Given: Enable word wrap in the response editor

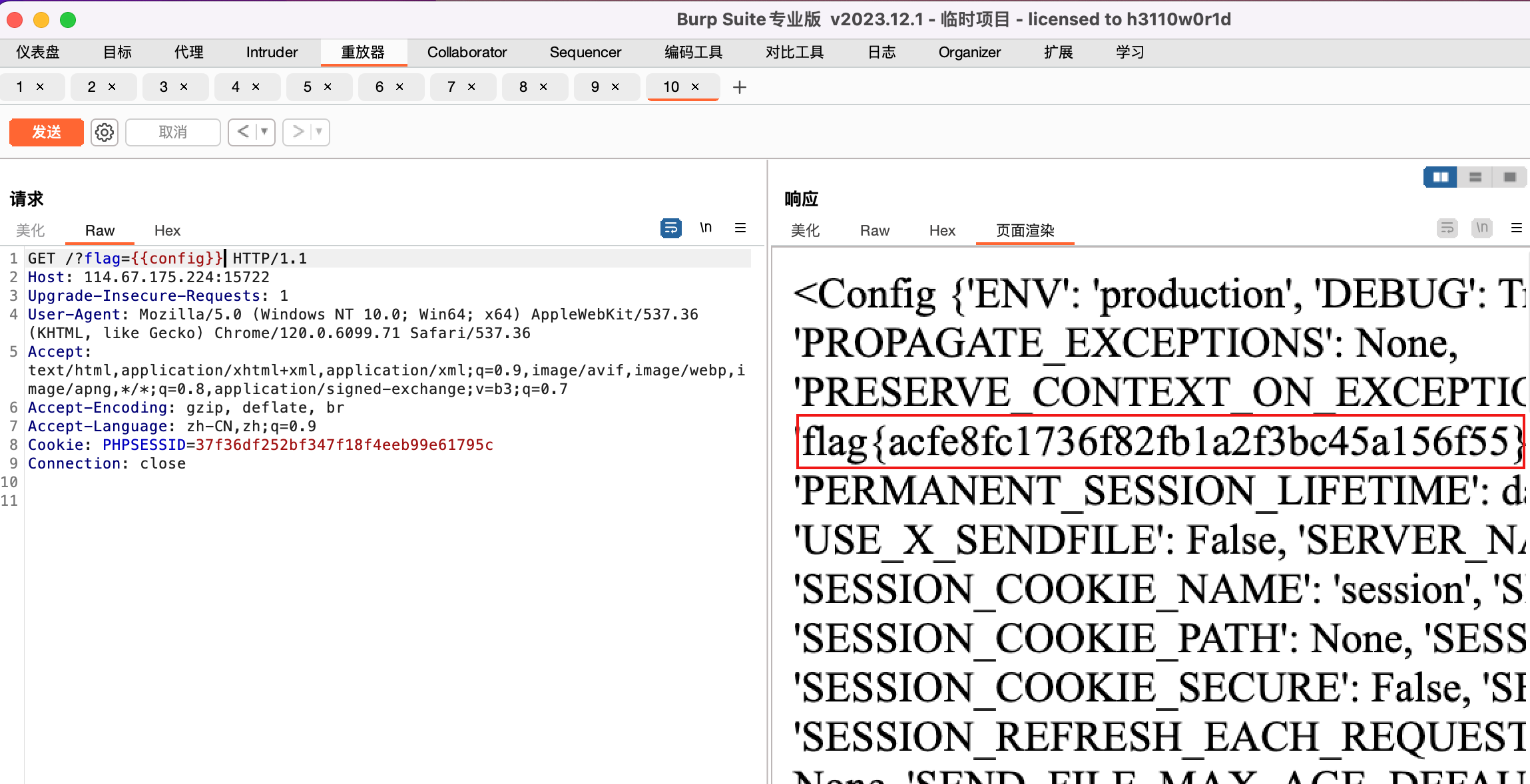Looking at the screenshot, I should tap(1447, 228).
